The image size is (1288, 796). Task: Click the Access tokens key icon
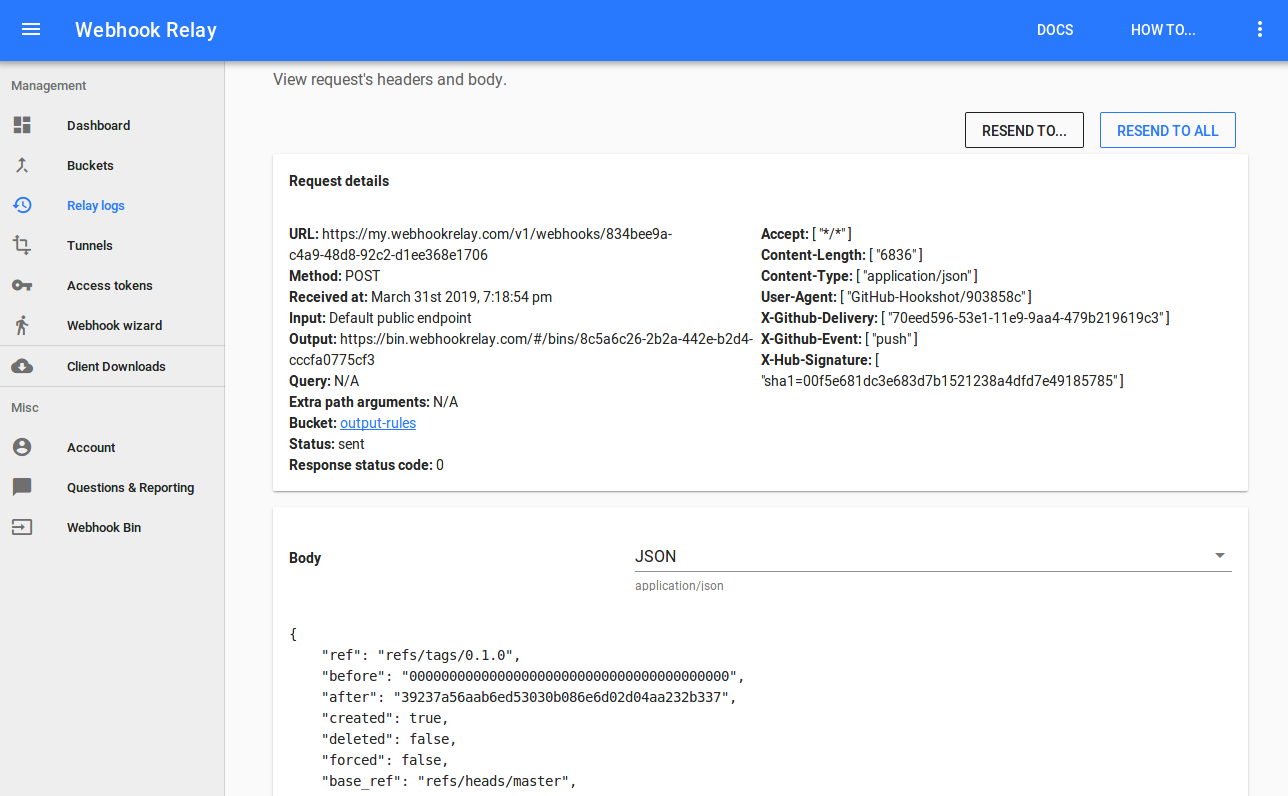[22, 285]
